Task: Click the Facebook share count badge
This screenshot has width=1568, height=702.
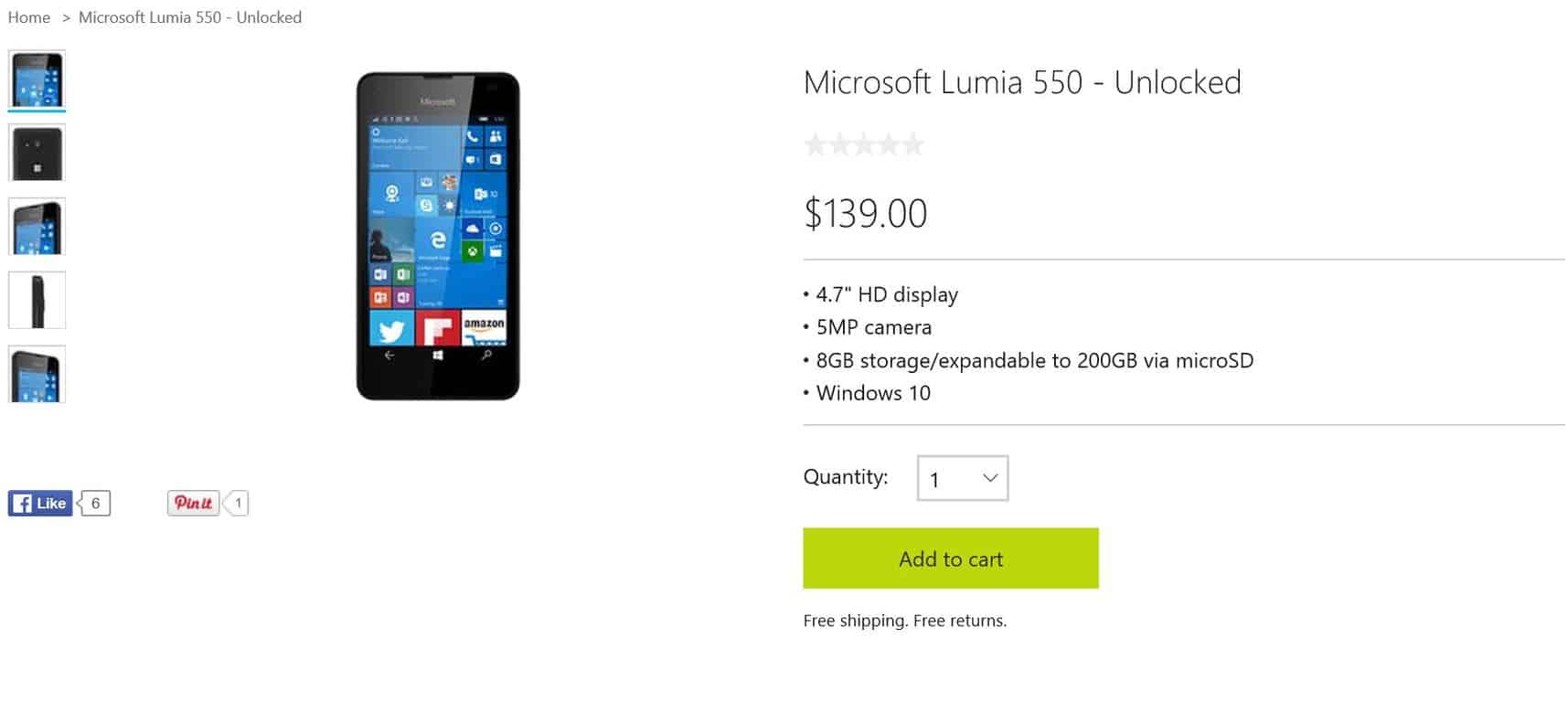Action: point(94,503)
